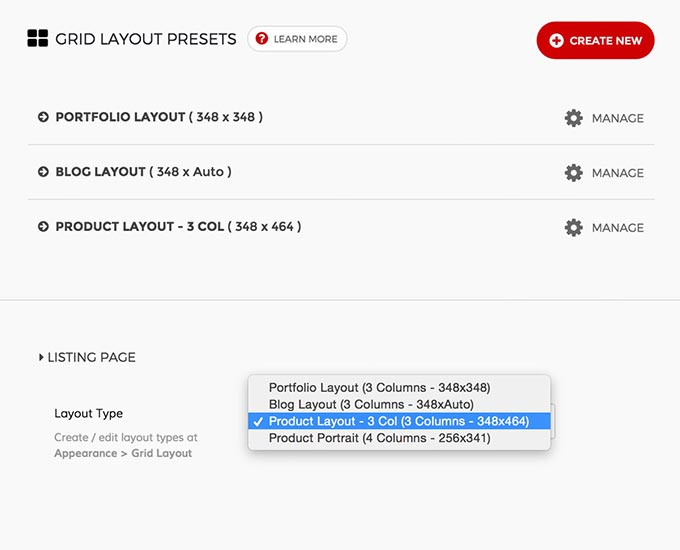Click the gear icon for Product Layout - 3 Col
Image resolution: width=680 pixels, height=550 pixels.
pyautogui.click(x=574, y=227)
